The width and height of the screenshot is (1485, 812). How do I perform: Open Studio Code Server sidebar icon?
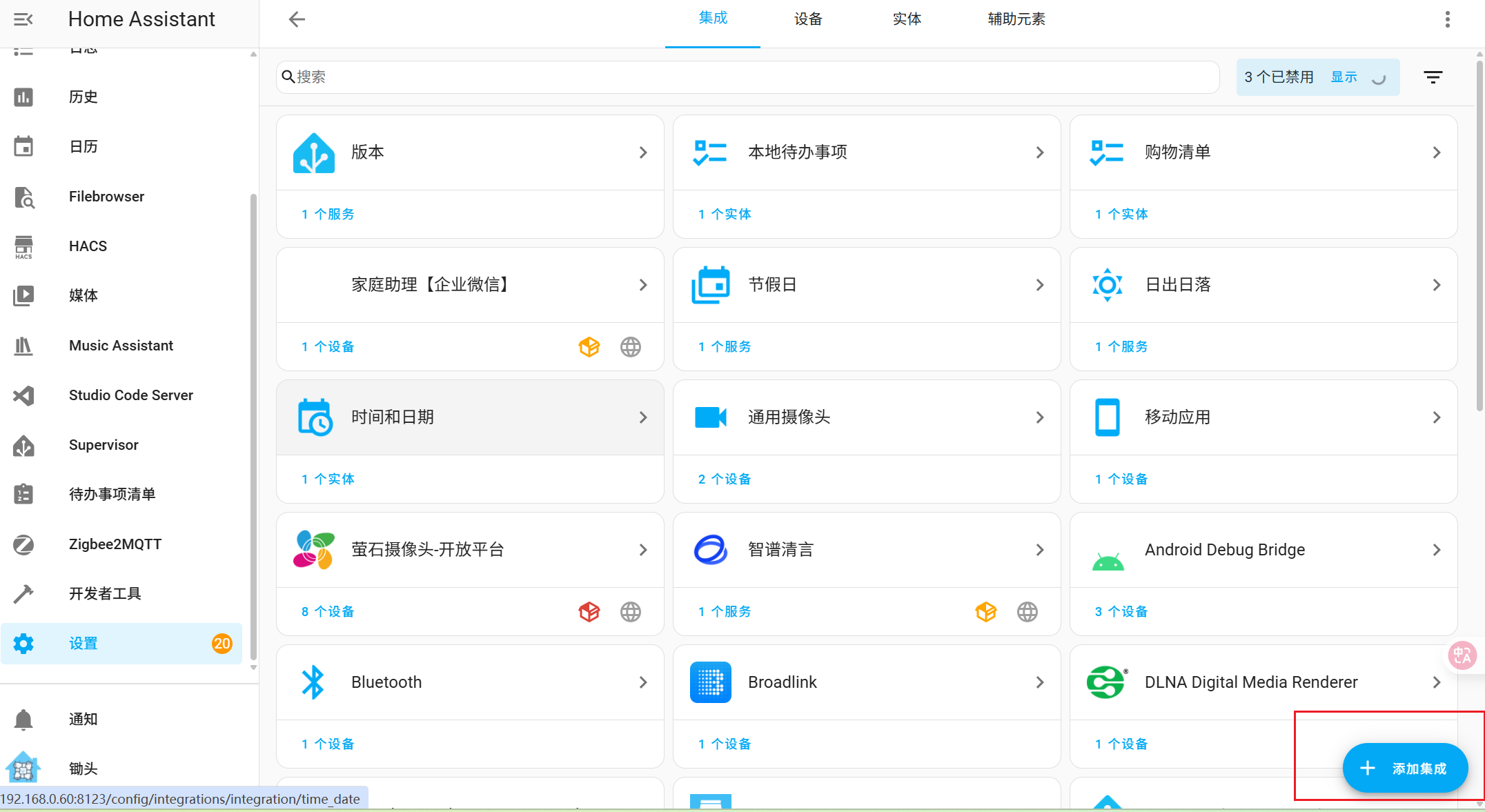[23, 395]
